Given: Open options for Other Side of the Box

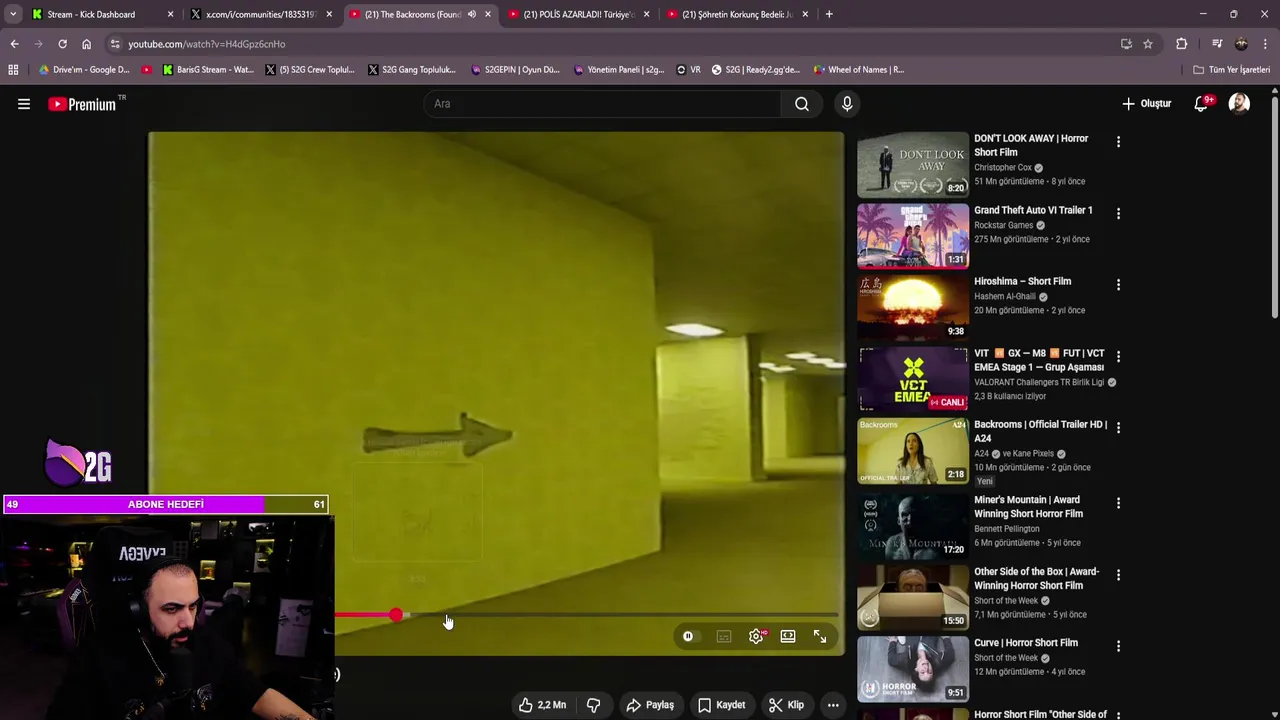Looking at the screenshot, I should pos(1118,575).
